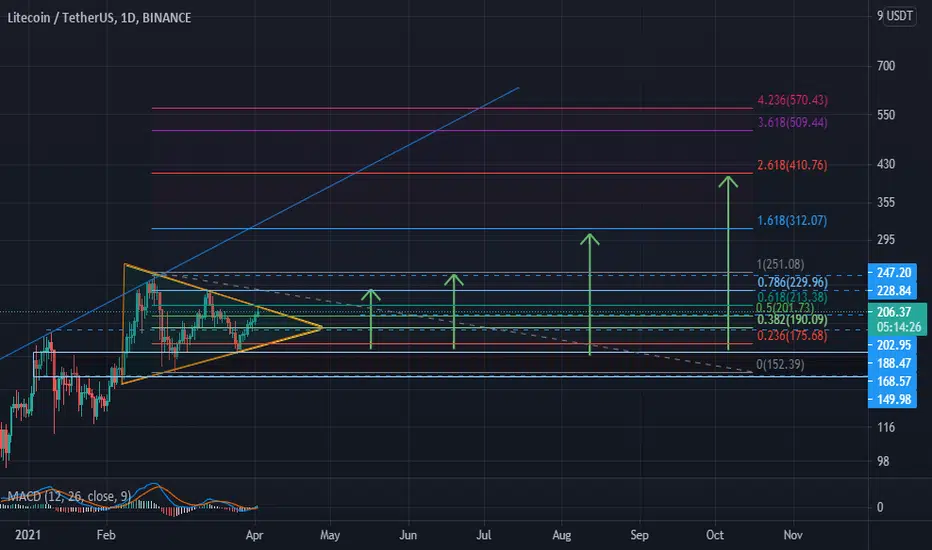Click the 228.84 price tag on axis
This screenshot has height=550, width=932.
coord(892,291)
